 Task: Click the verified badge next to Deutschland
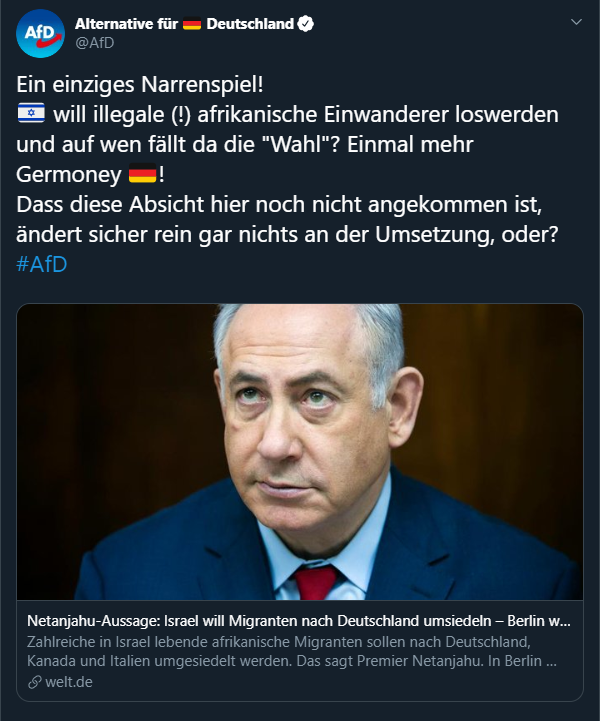point(305,23)
